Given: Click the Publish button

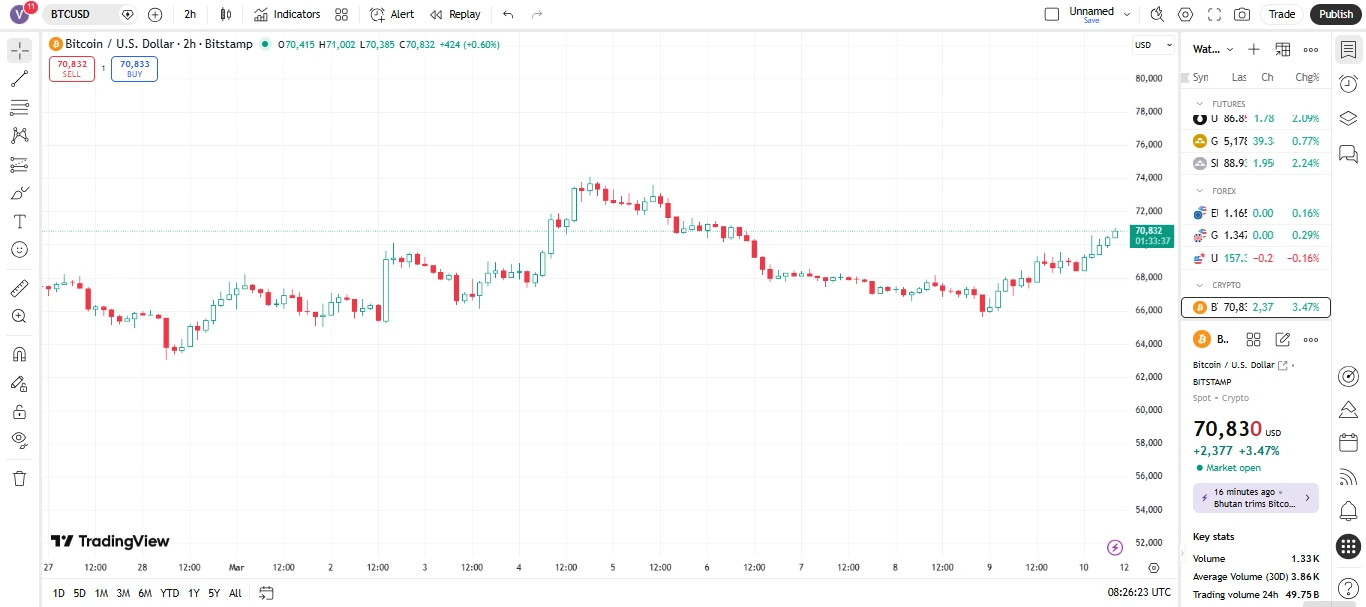Looking at the screenshot, I should (1335, 14).
